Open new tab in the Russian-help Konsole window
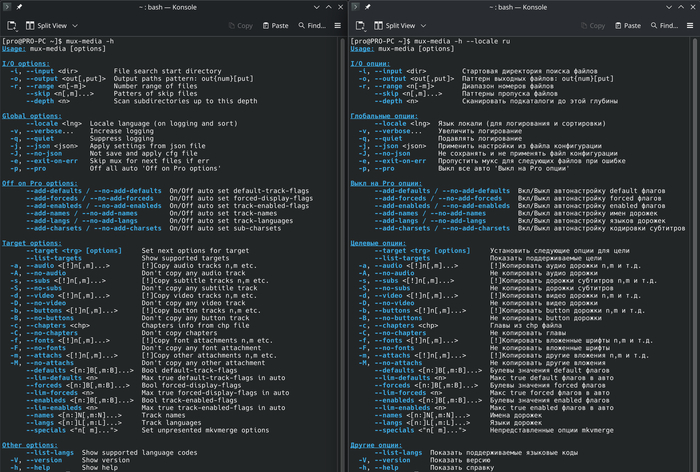Screen dimensions: 700x472 360,26
